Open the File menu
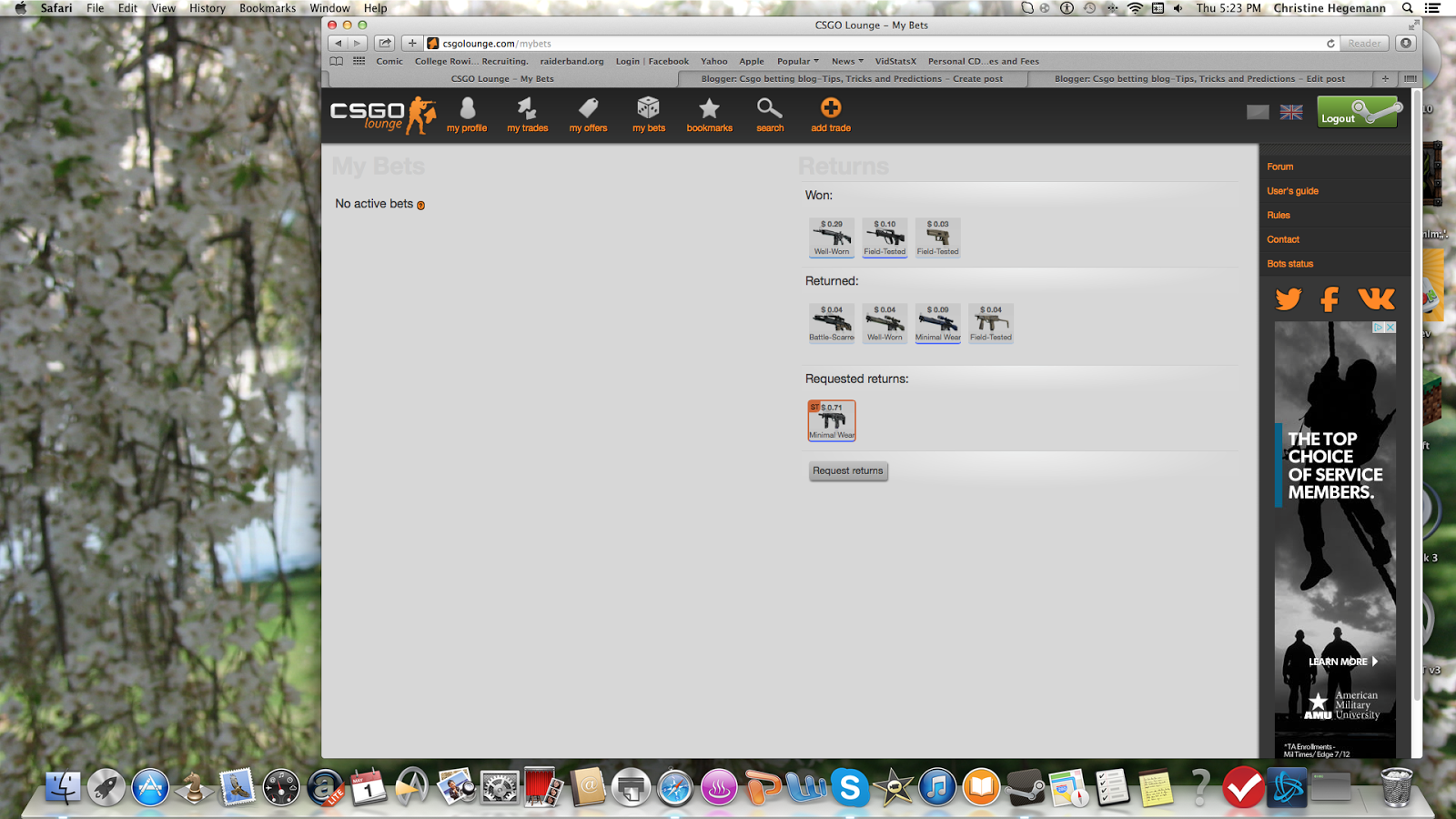 point(96,8)
